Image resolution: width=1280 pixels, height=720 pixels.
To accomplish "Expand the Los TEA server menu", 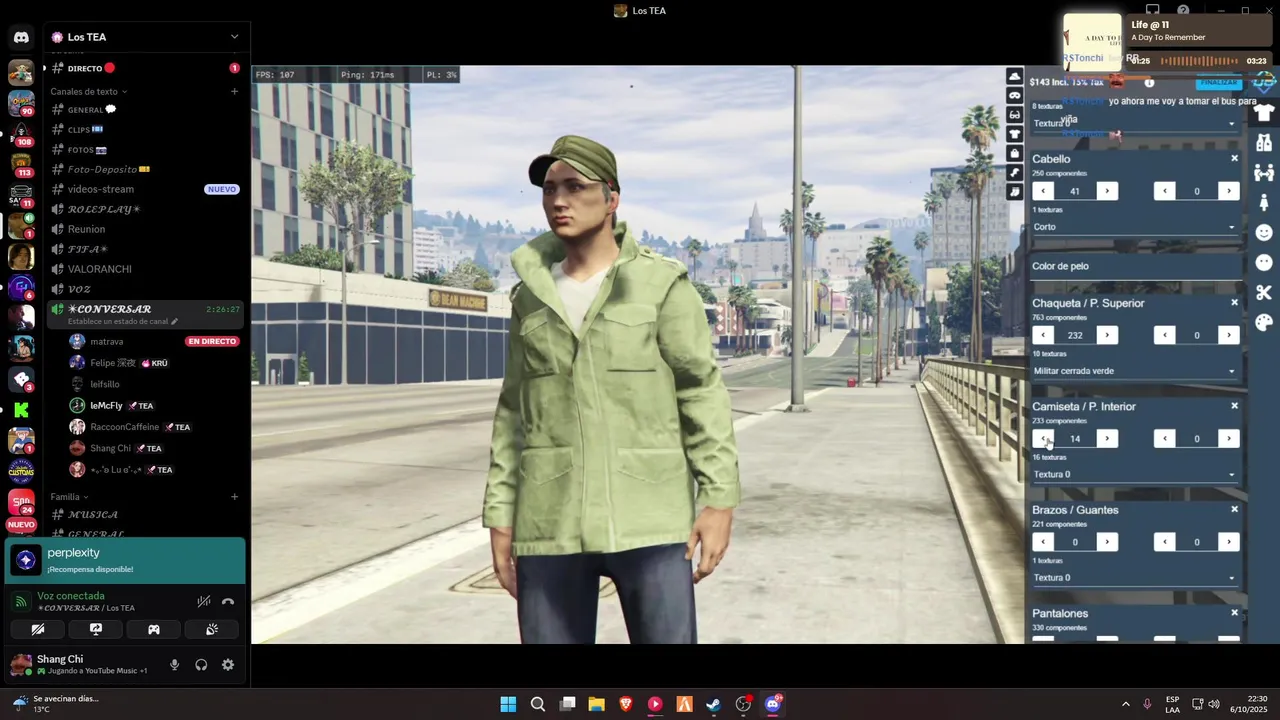I will (234, 37).
